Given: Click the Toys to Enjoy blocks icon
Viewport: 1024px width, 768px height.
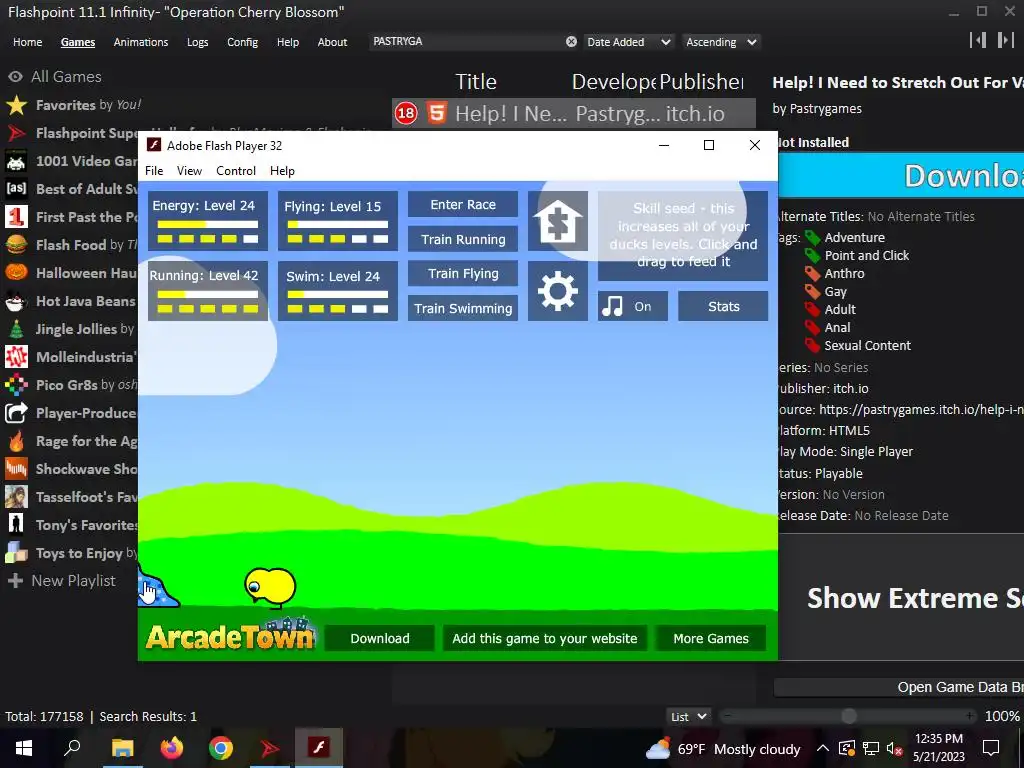Looking at the screenshot, I should (x=16, y=553).
